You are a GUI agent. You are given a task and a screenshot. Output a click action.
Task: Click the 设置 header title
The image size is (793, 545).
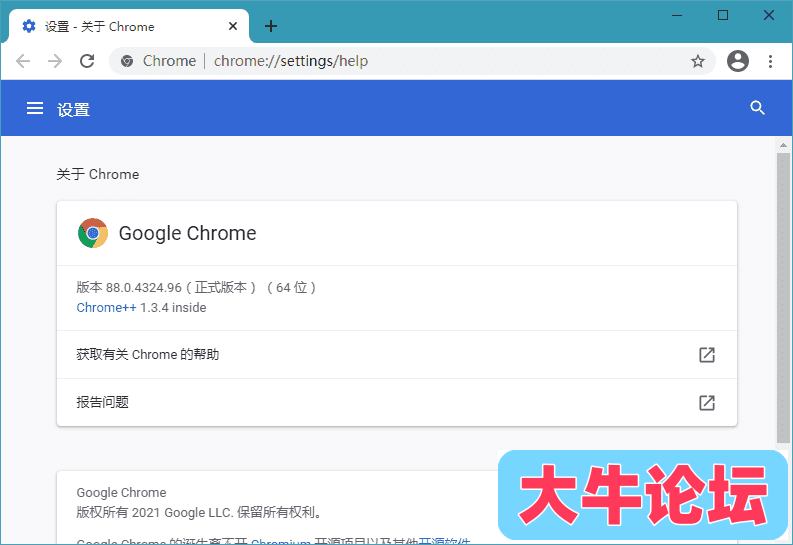[x=73, y=110]
